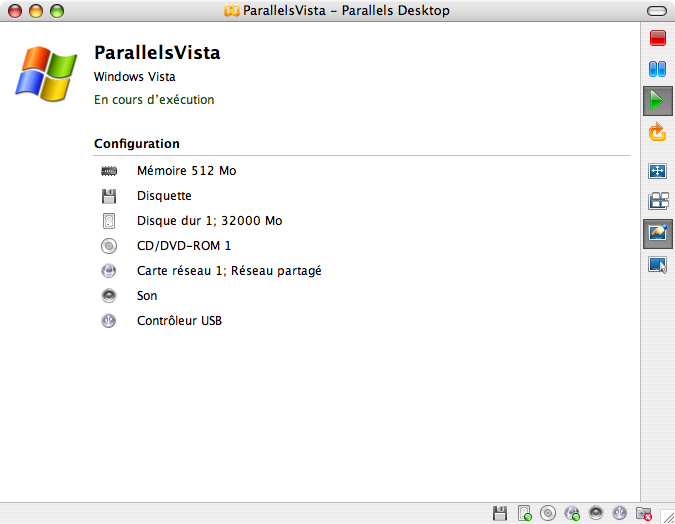Viewport: 675px width, 524px height.
Task: Click status bar hard disk icon
Action: pyautogui.click(x=524, y=513)
